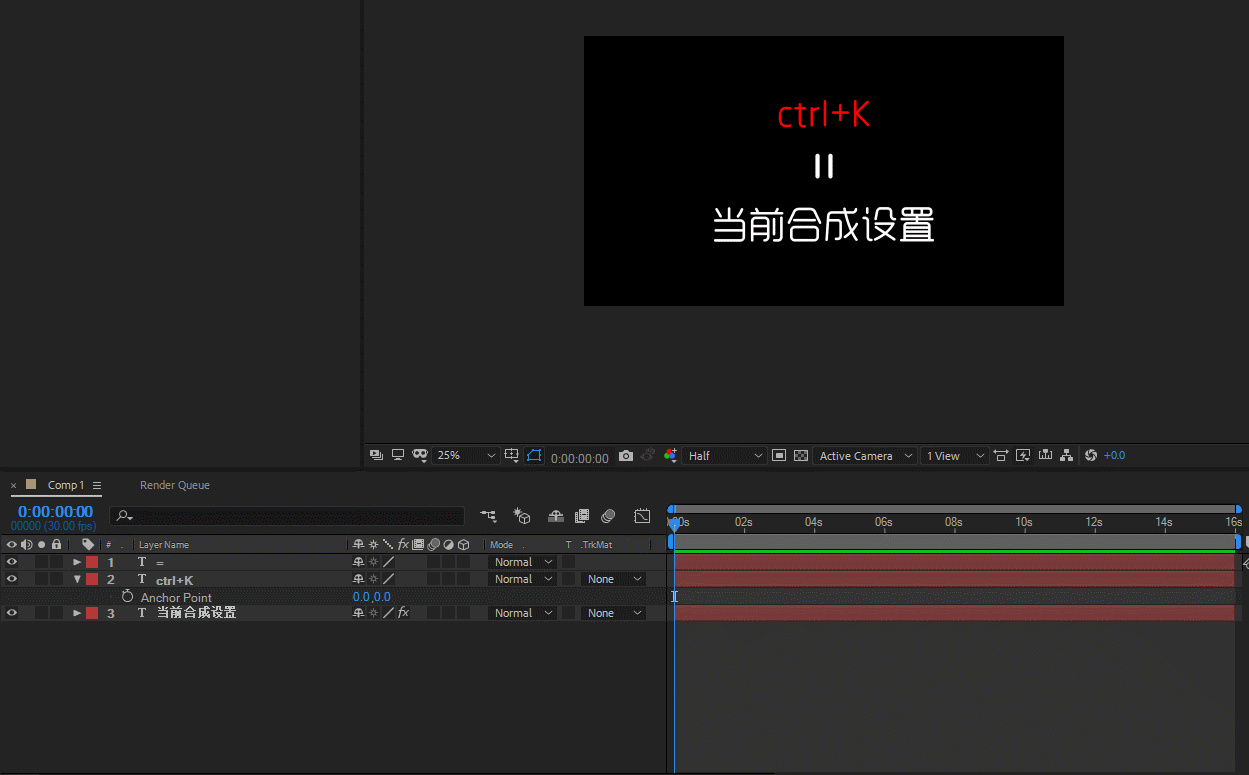Switch to the Comp 1 tab
The image size is (1249, 775).
pyautogui.click(x=66, y=485)
